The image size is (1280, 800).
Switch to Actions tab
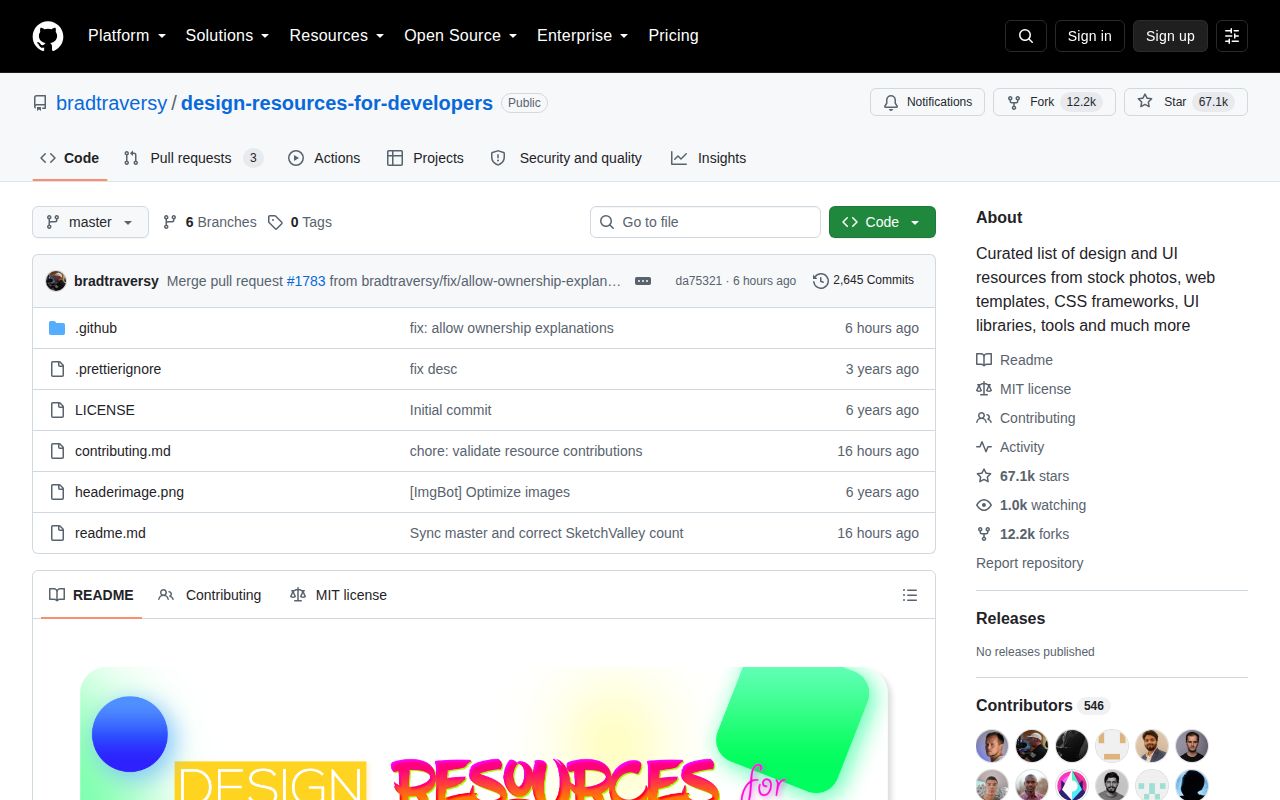pyautogui.click(x=324, y=158)
